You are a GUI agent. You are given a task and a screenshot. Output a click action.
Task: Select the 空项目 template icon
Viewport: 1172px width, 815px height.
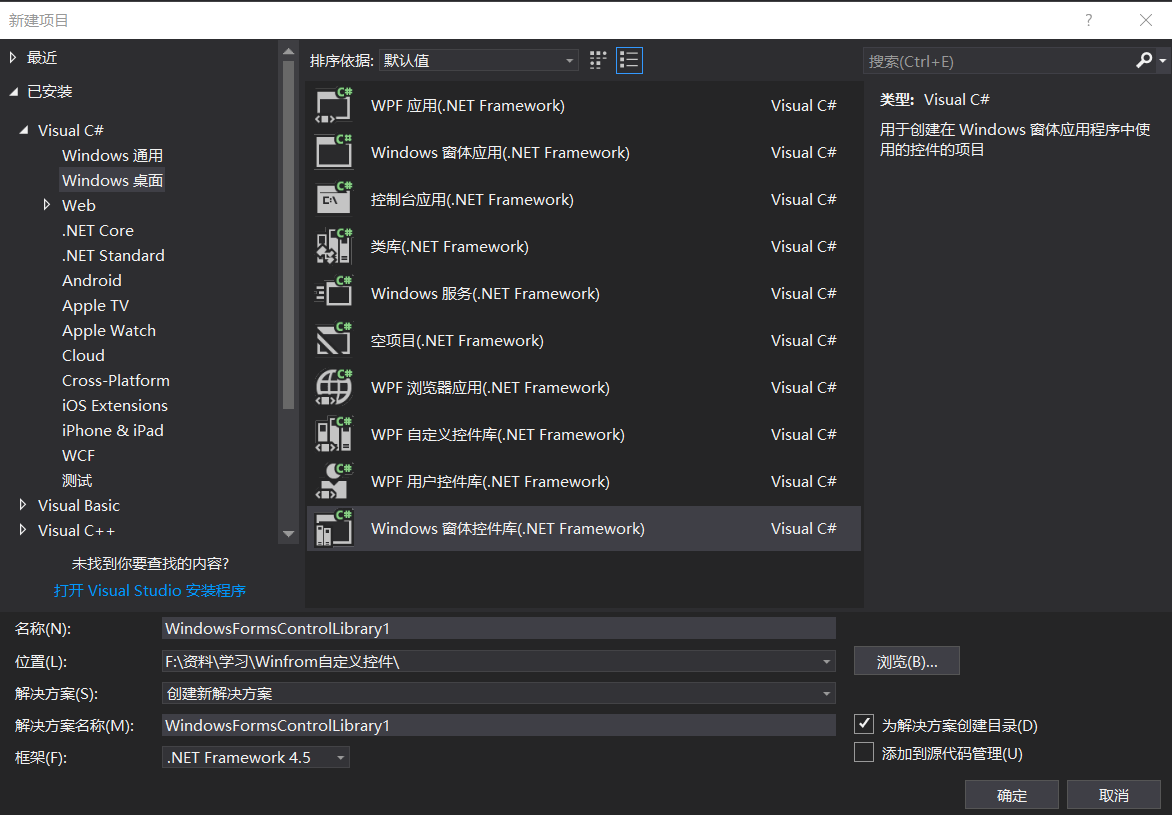pos(333,339)
